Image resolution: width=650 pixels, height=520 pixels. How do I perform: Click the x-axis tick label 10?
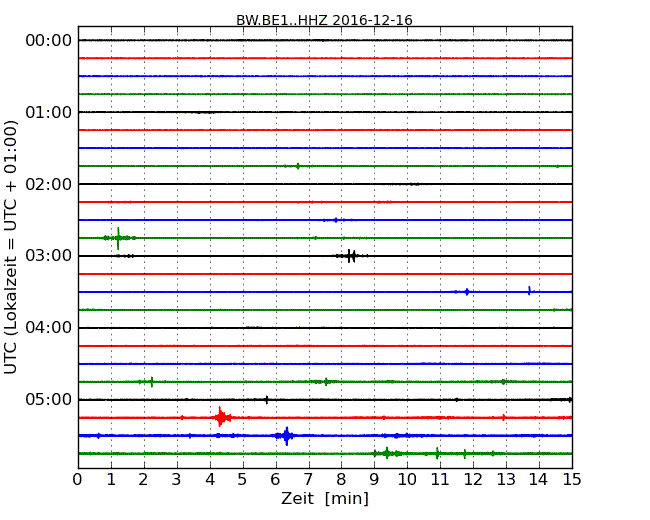pyautogui.click(x=407, y=480)
